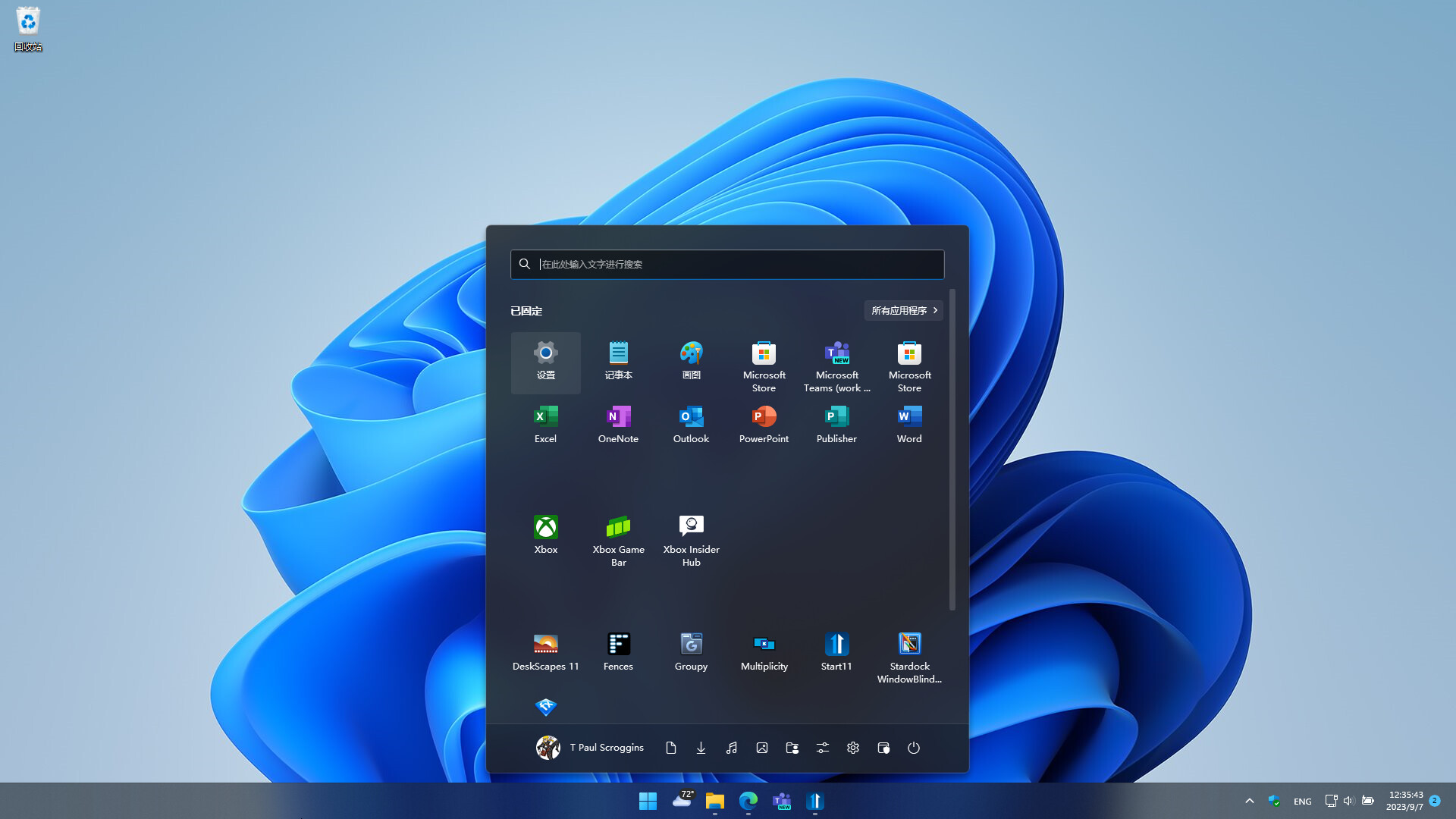
Task: Open the 画图 paint app
Action: click(691, 362)
